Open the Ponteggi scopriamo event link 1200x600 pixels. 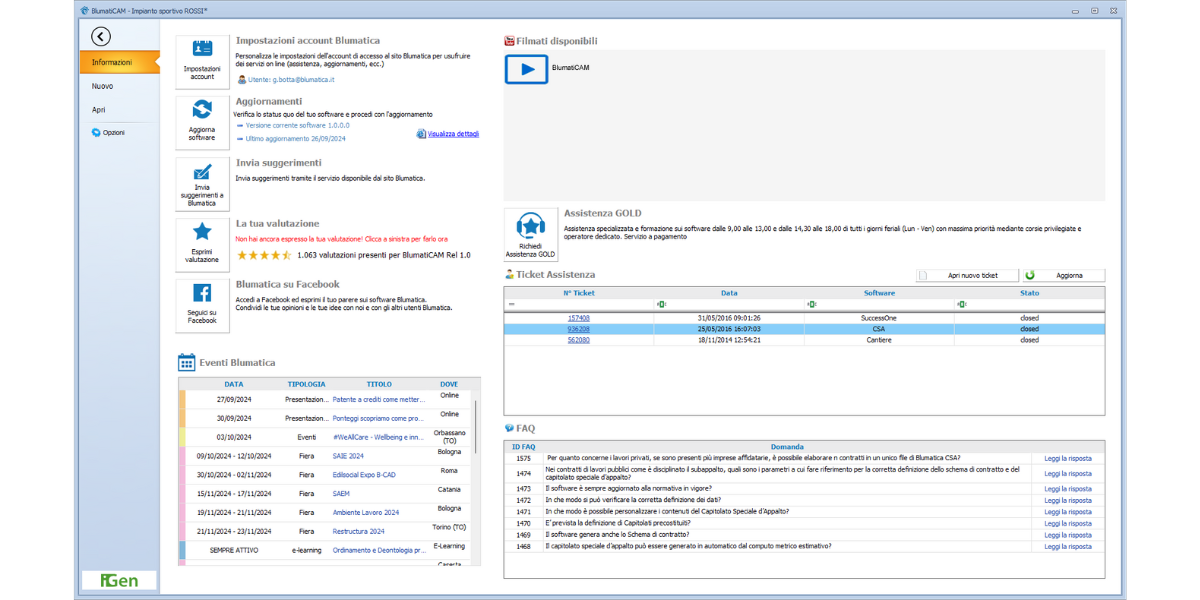(x=379, y=418)
